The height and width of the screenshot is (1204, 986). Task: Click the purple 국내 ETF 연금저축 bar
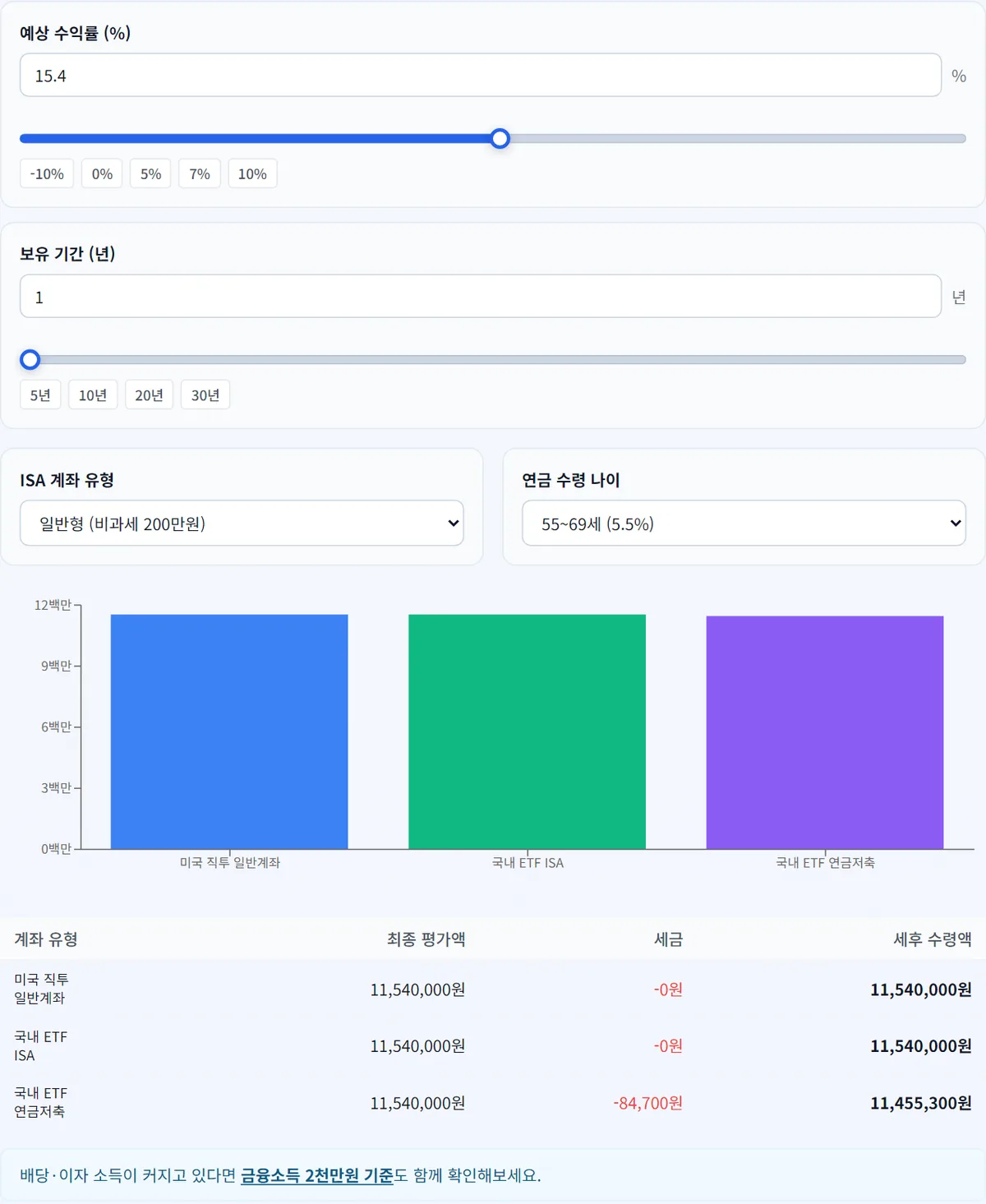click(825, 732)
